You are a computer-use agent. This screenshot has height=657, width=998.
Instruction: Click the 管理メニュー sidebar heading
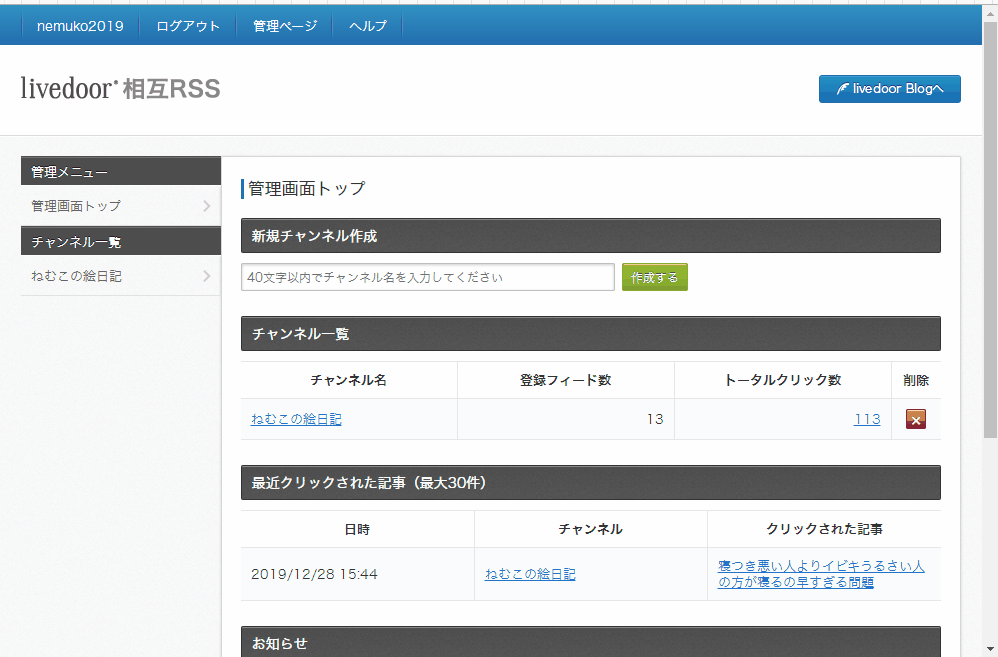click(x=121, y=171)
